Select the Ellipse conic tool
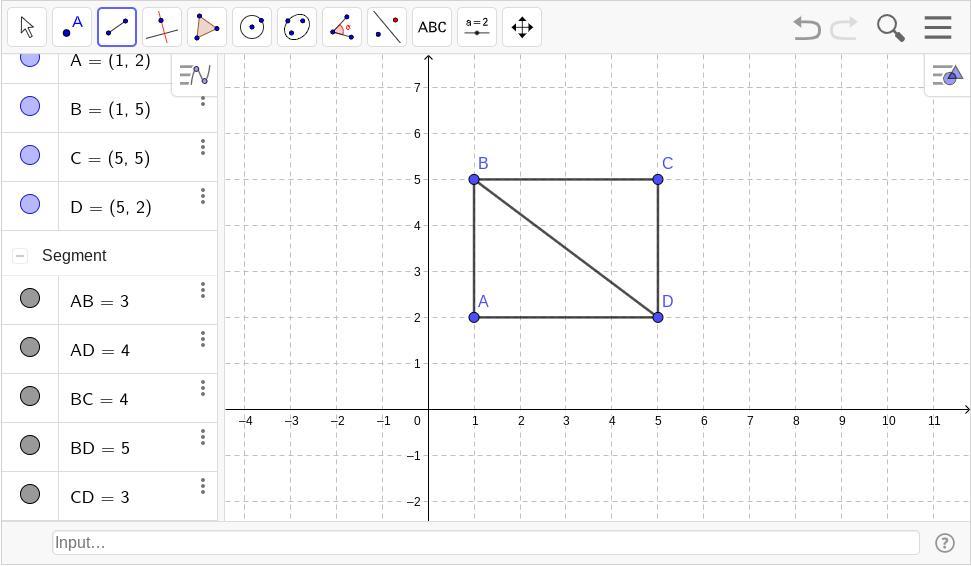 pos(297,27)
